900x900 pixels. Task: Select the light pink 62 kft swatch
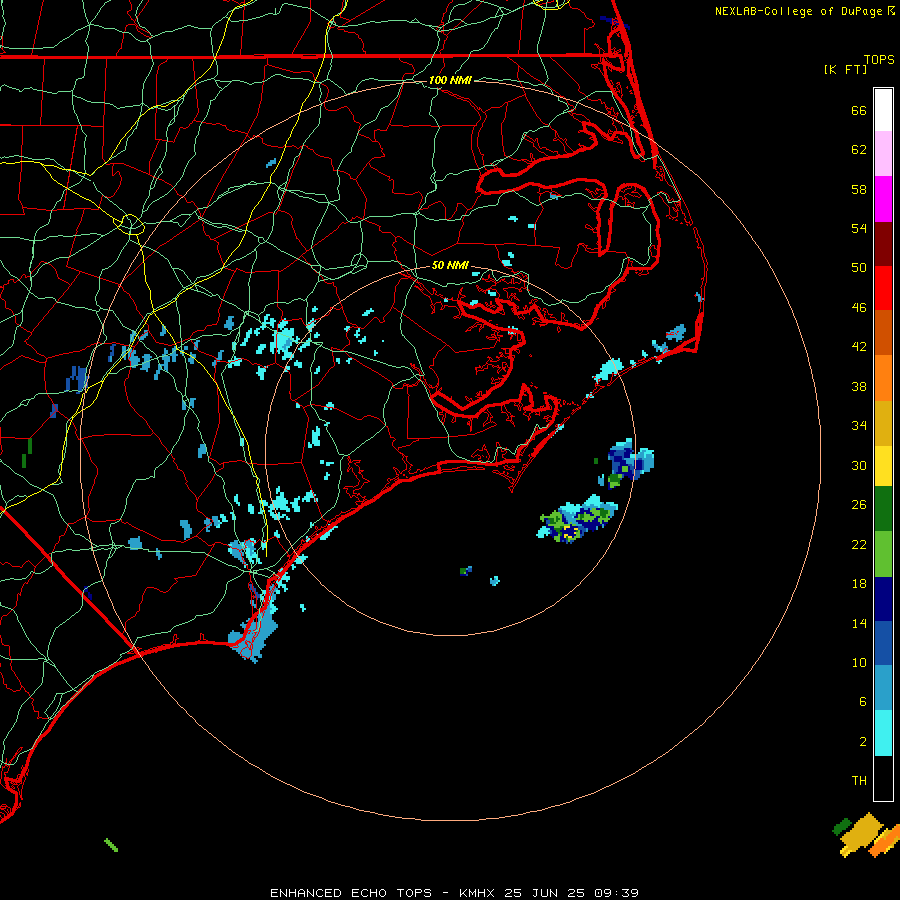coord(883,153)
